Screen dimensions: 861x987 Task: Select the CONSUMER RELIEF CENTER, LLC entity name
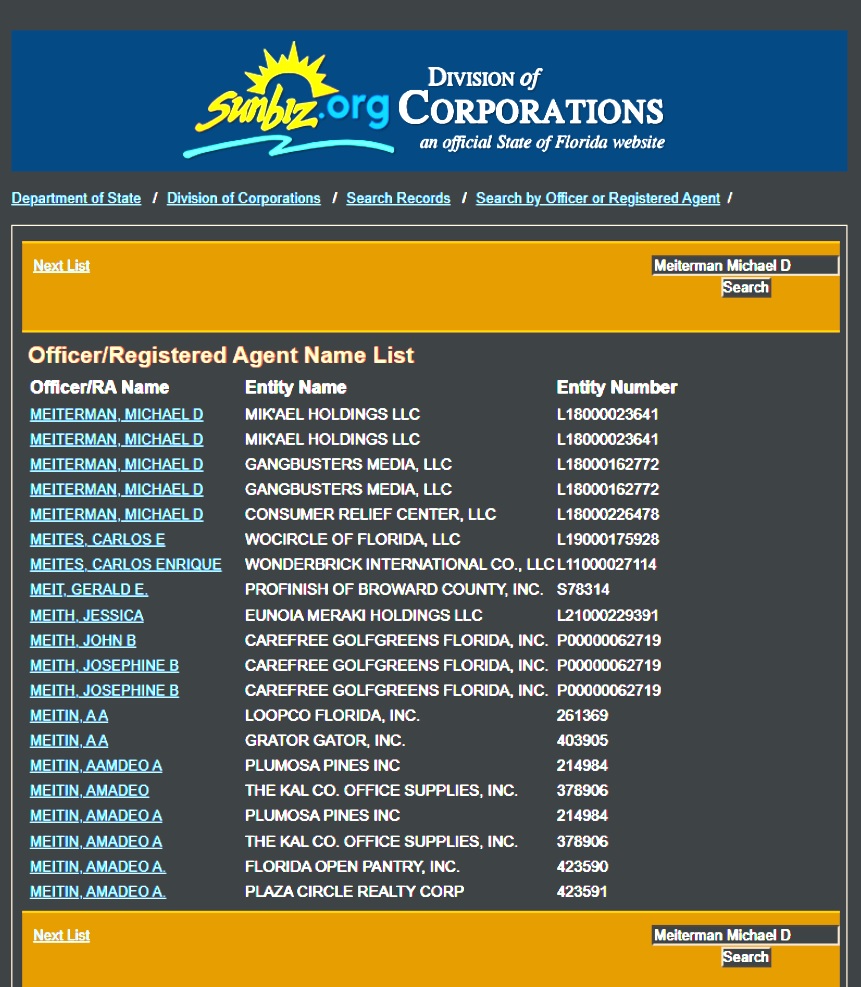[x=370, y=514]
